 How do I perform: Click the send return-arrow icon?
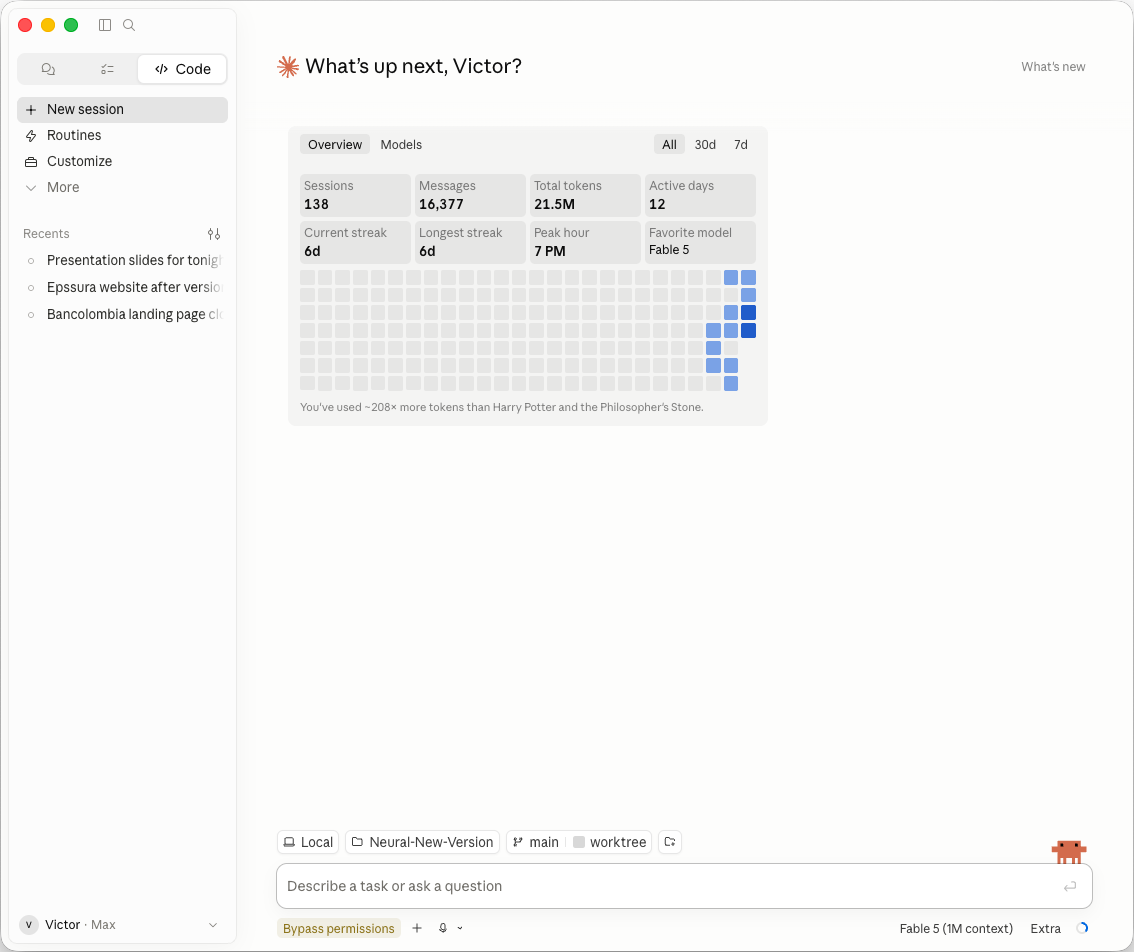[1070, 887]
